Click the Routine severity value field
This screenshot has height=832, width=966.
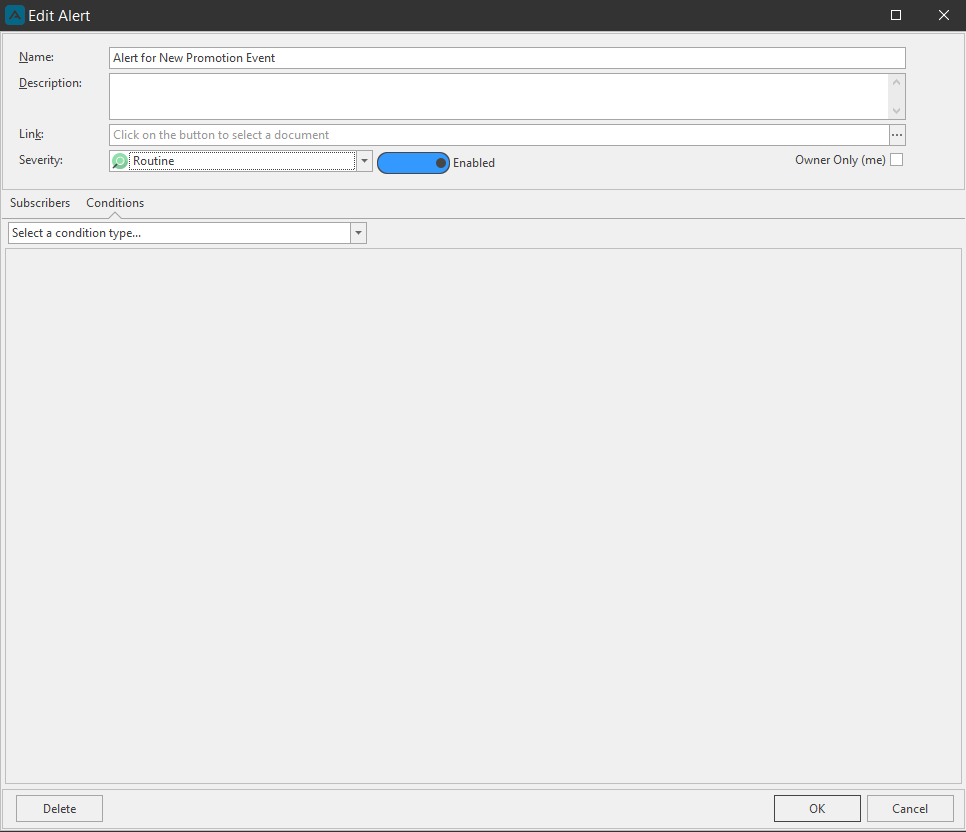(242, 161)
